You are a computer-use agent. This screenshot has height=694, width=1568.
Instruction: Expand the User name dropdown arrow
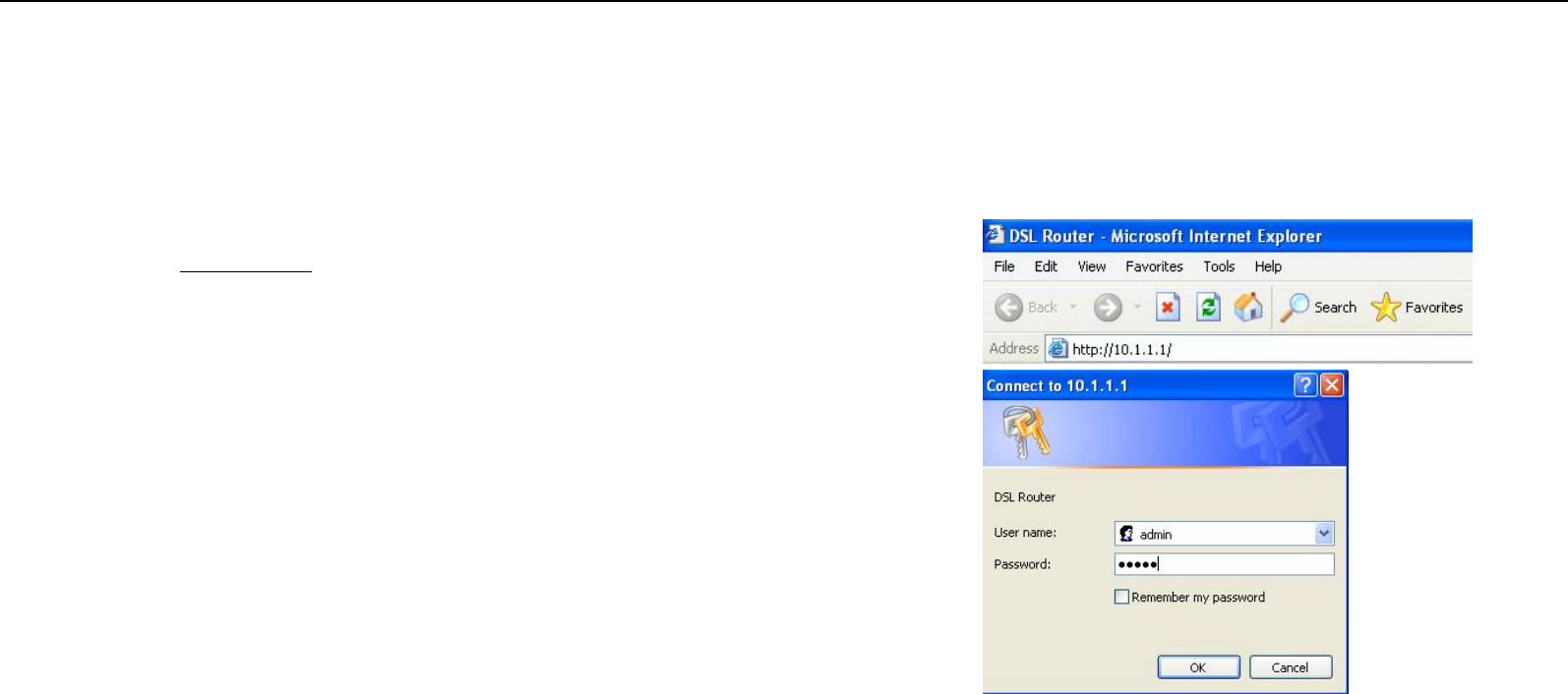click(x=1324, y=534)
